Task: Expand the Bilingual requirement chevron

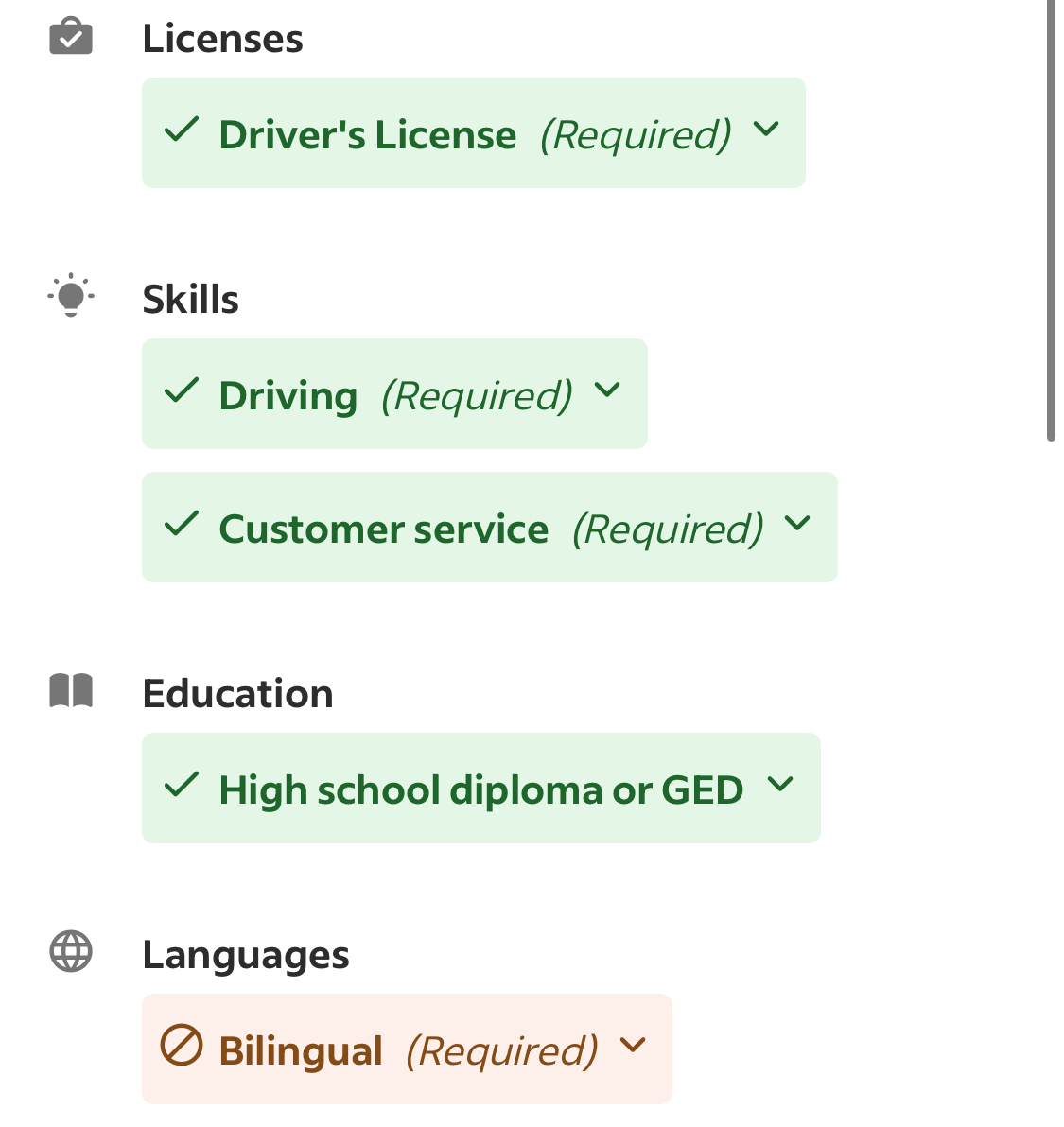Action: coord(633,1045)
